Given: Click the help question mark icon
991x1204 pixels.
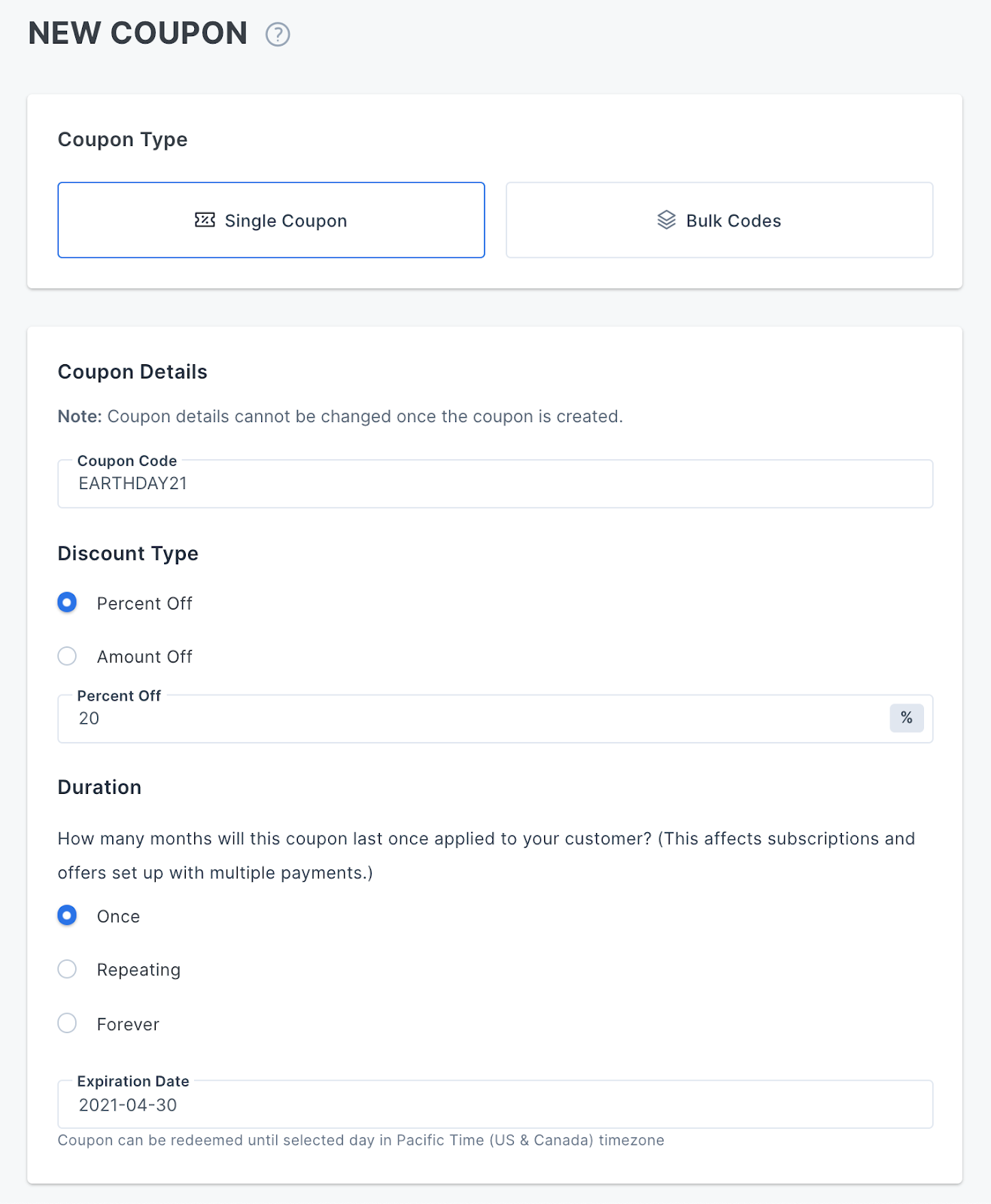Looking at the screenshot, I should pos(278,35).
